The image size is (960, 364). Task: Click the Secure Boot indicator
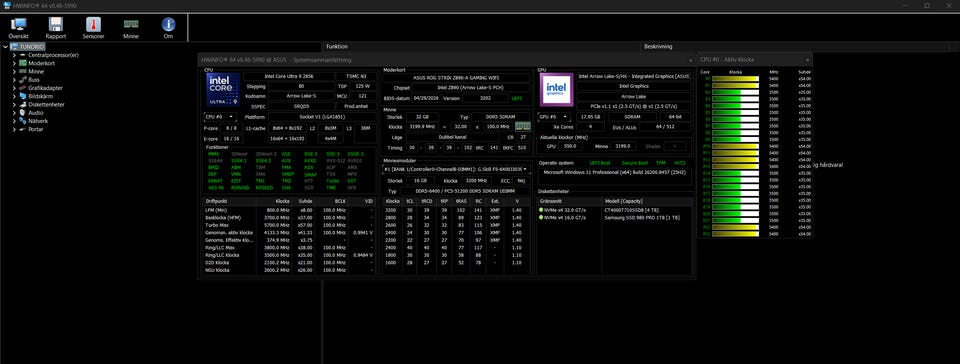(634, 163)
